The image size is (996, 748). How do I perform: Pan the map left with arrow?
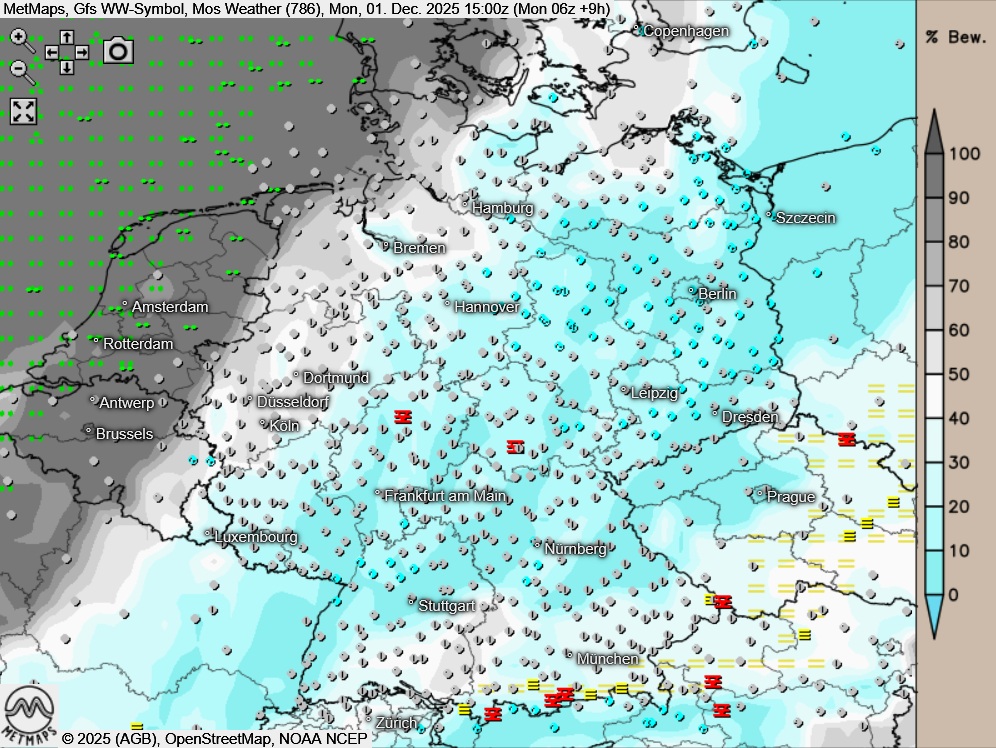click(51, 52)
